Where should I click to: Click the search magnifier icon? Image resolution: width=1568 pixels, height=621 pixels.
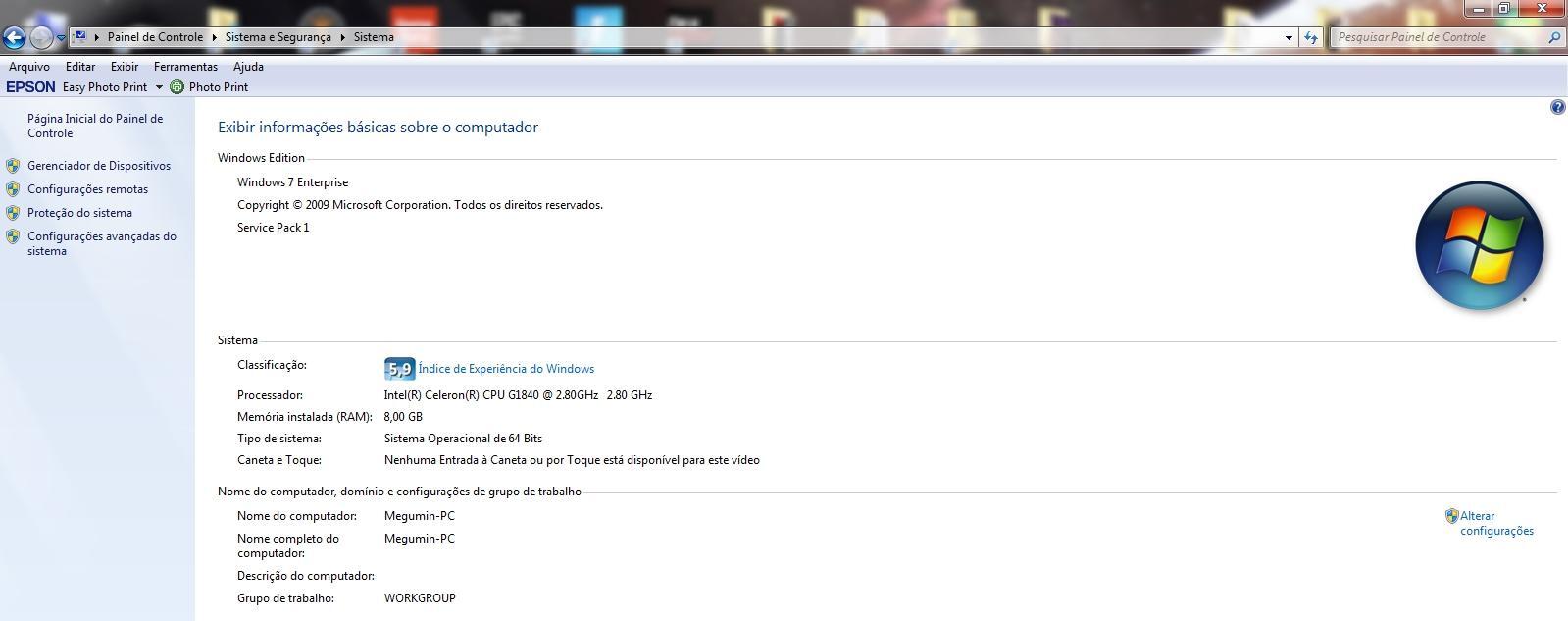[1554, 37]
